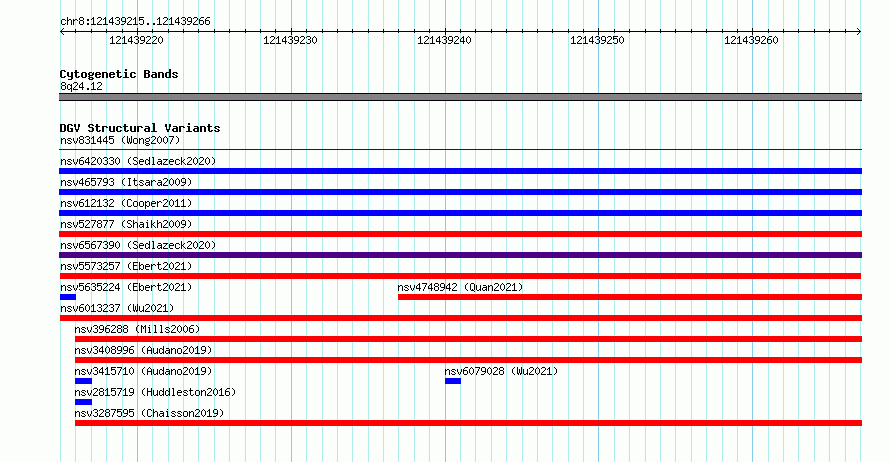The image size is (890, 462).
Task: Click the blue bar under nsv6420330
Action: [460, 171]
